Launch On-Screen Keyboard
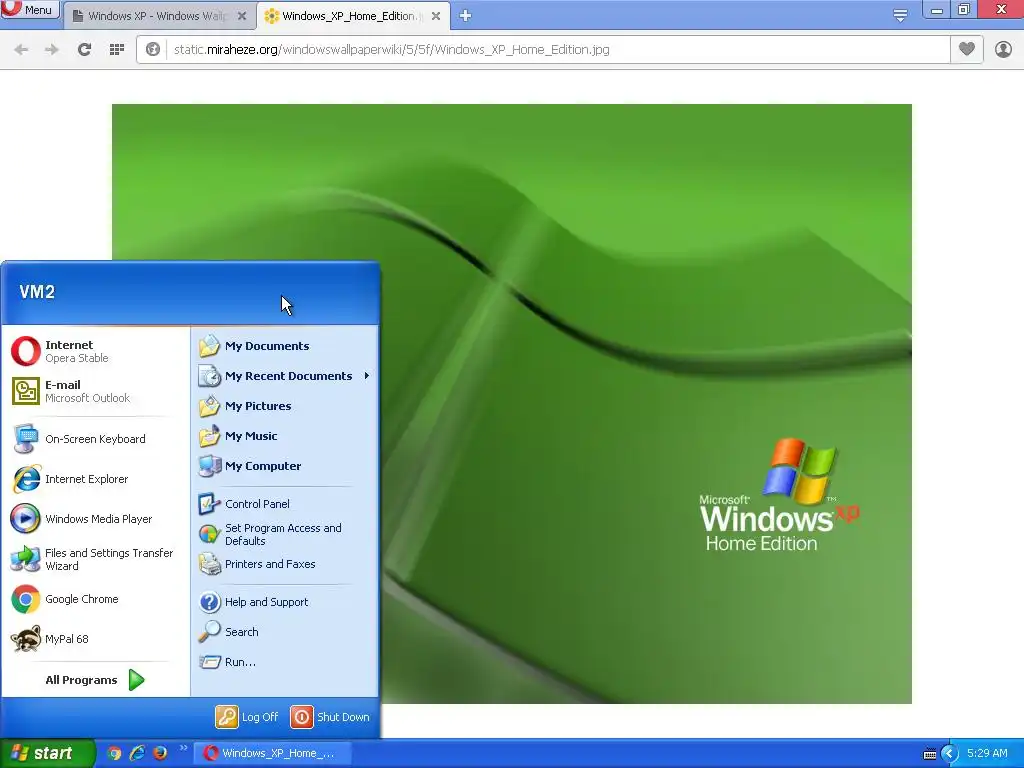This screenshot has height=768, width=1024. 95,439
